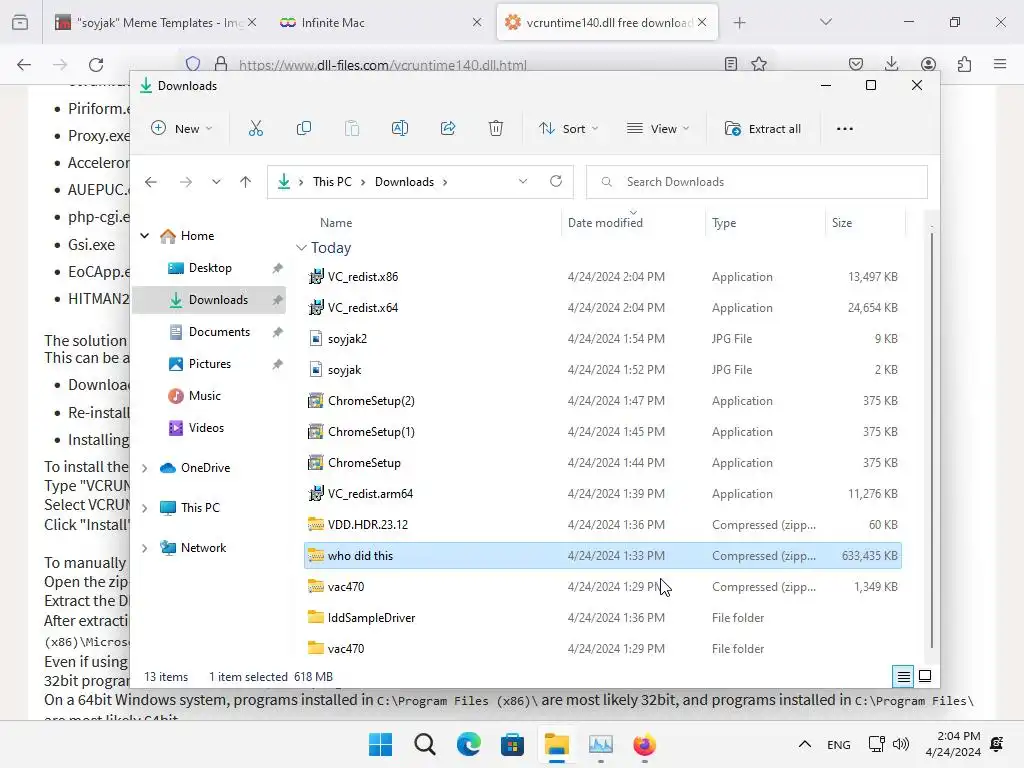Sort by Name column header
1024x768 pixels.
(x=336, y=223)
